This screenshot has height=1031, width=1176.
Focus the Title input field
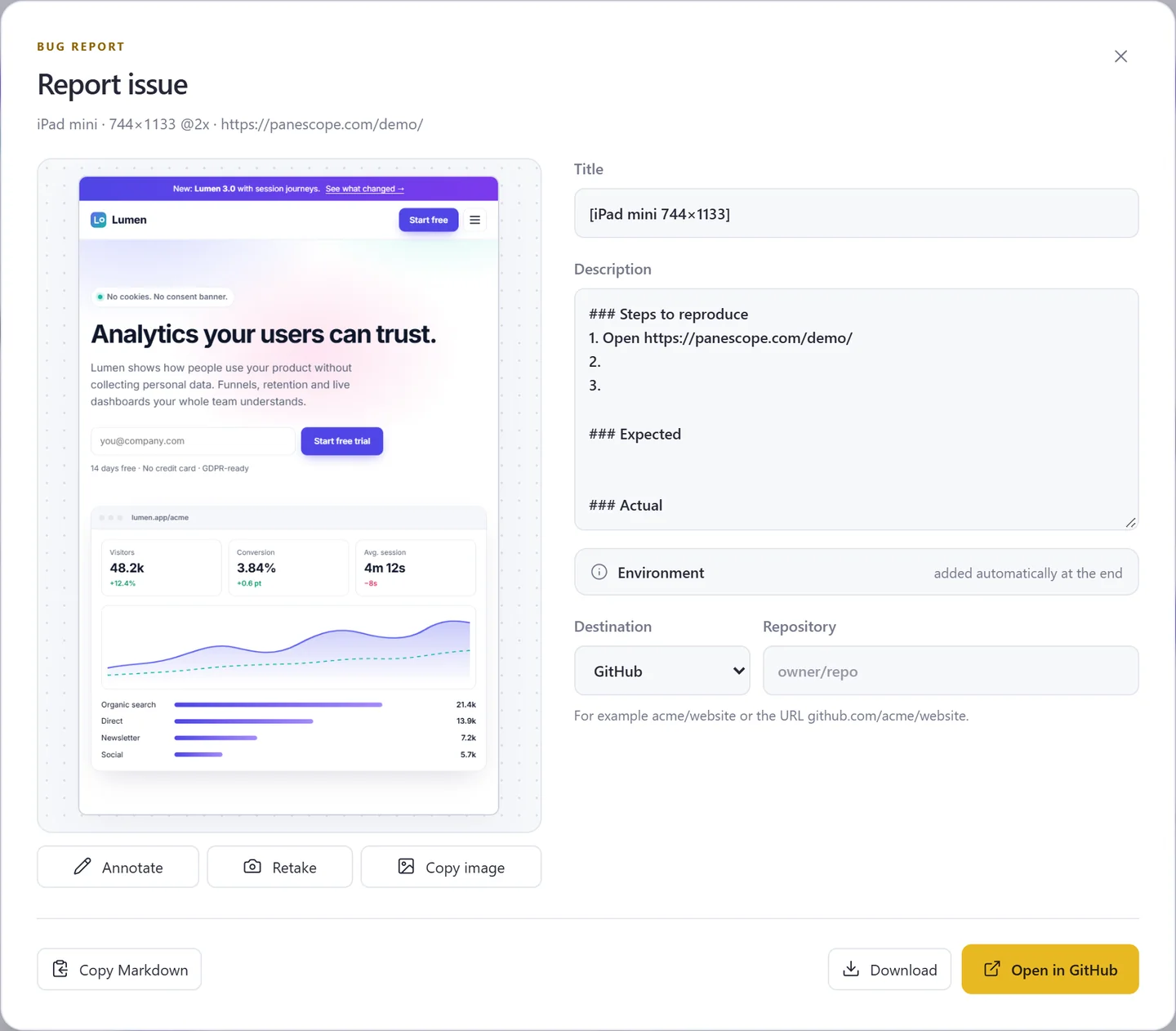click(x=856, y=213)
